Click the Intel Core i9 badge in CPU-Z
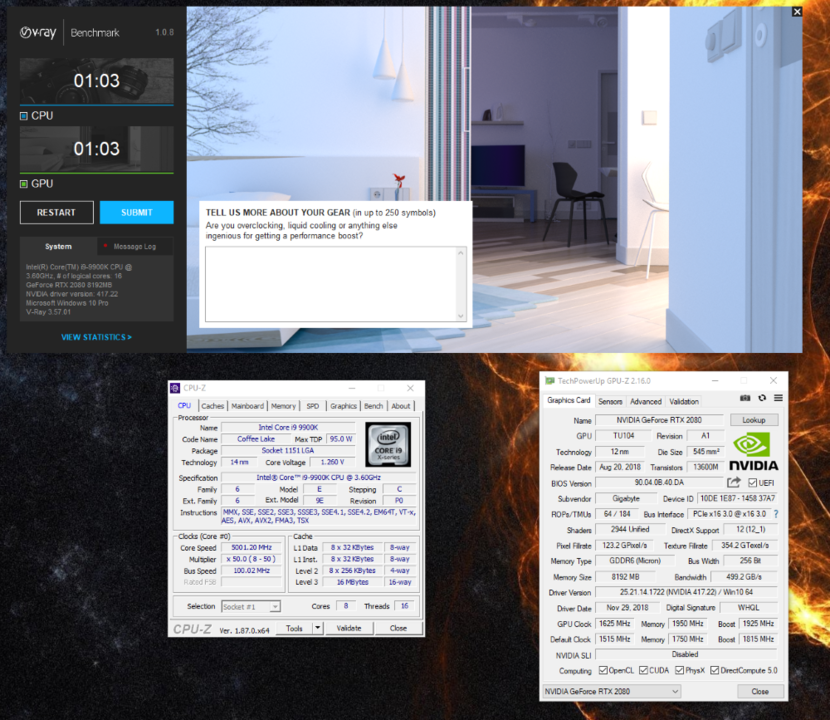This screenshot has width=830, height=720. click(388, 444)
